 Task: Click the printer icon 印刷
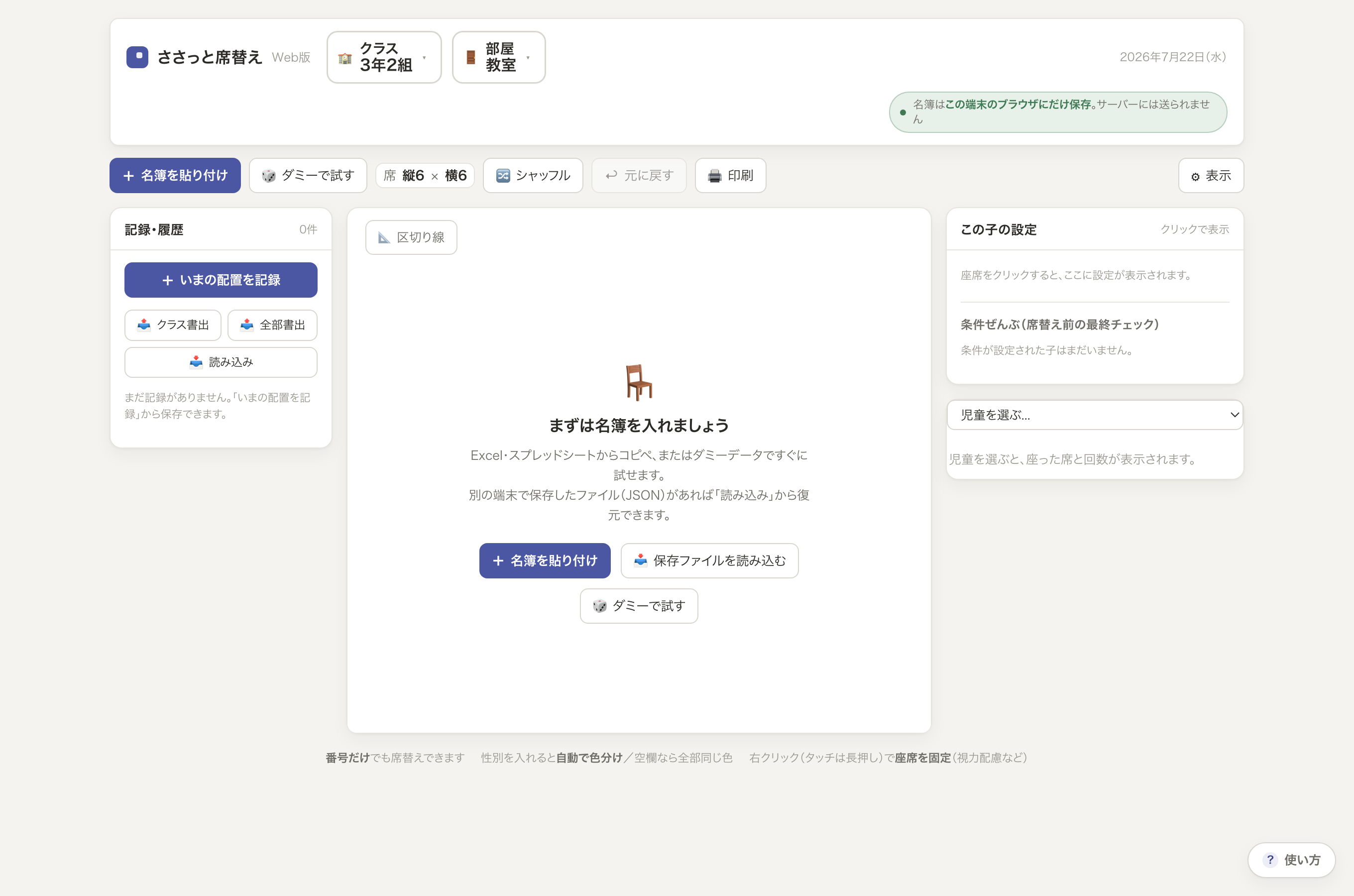714,176
